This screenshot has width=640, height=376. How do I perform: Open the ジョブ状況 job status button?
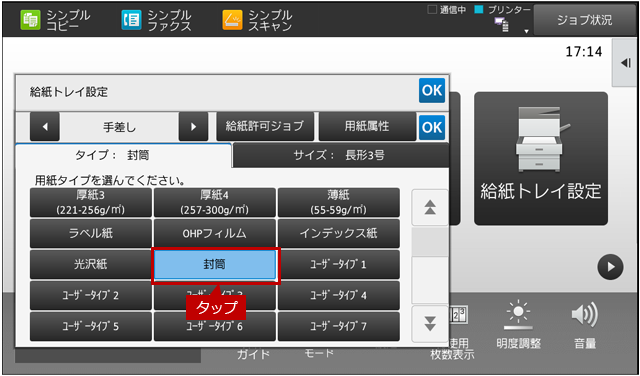point(584,20)
